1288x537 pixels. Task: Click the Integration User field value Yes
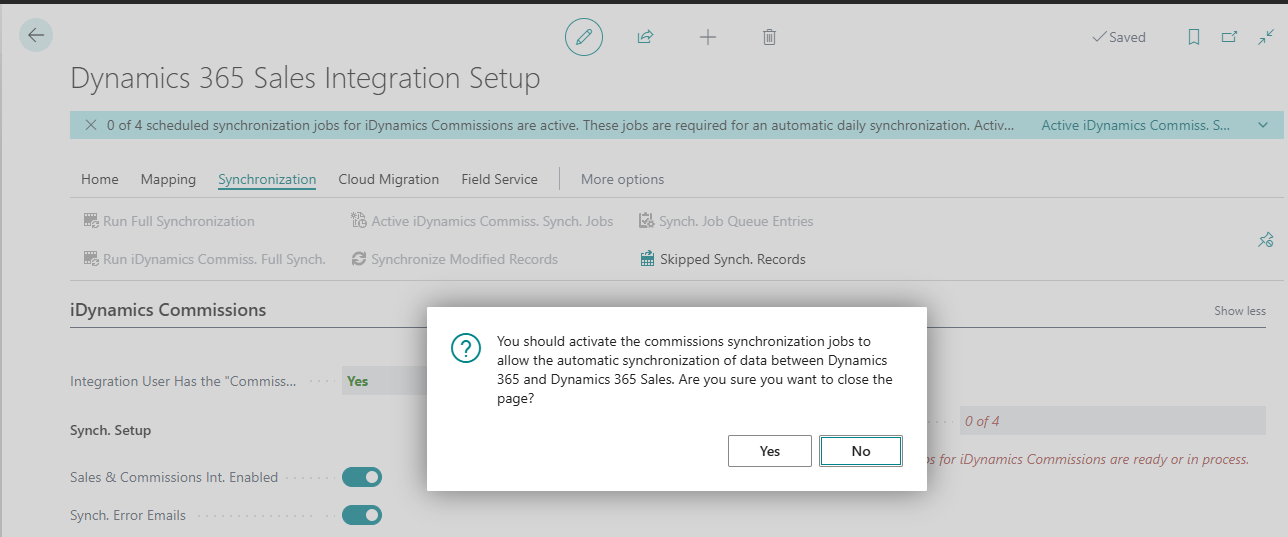coord(357,381)
